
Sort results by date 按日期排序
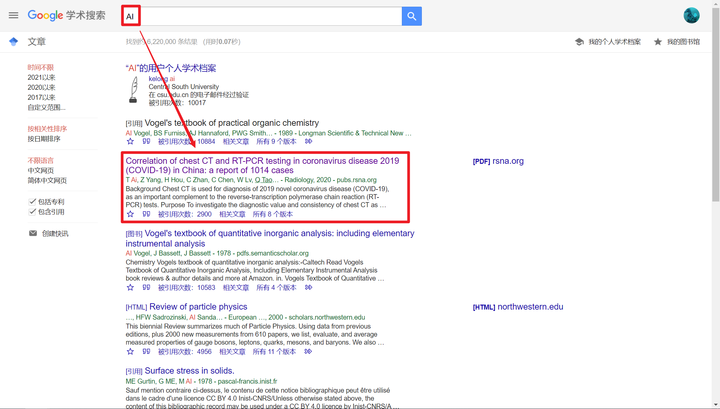[44, 139]
